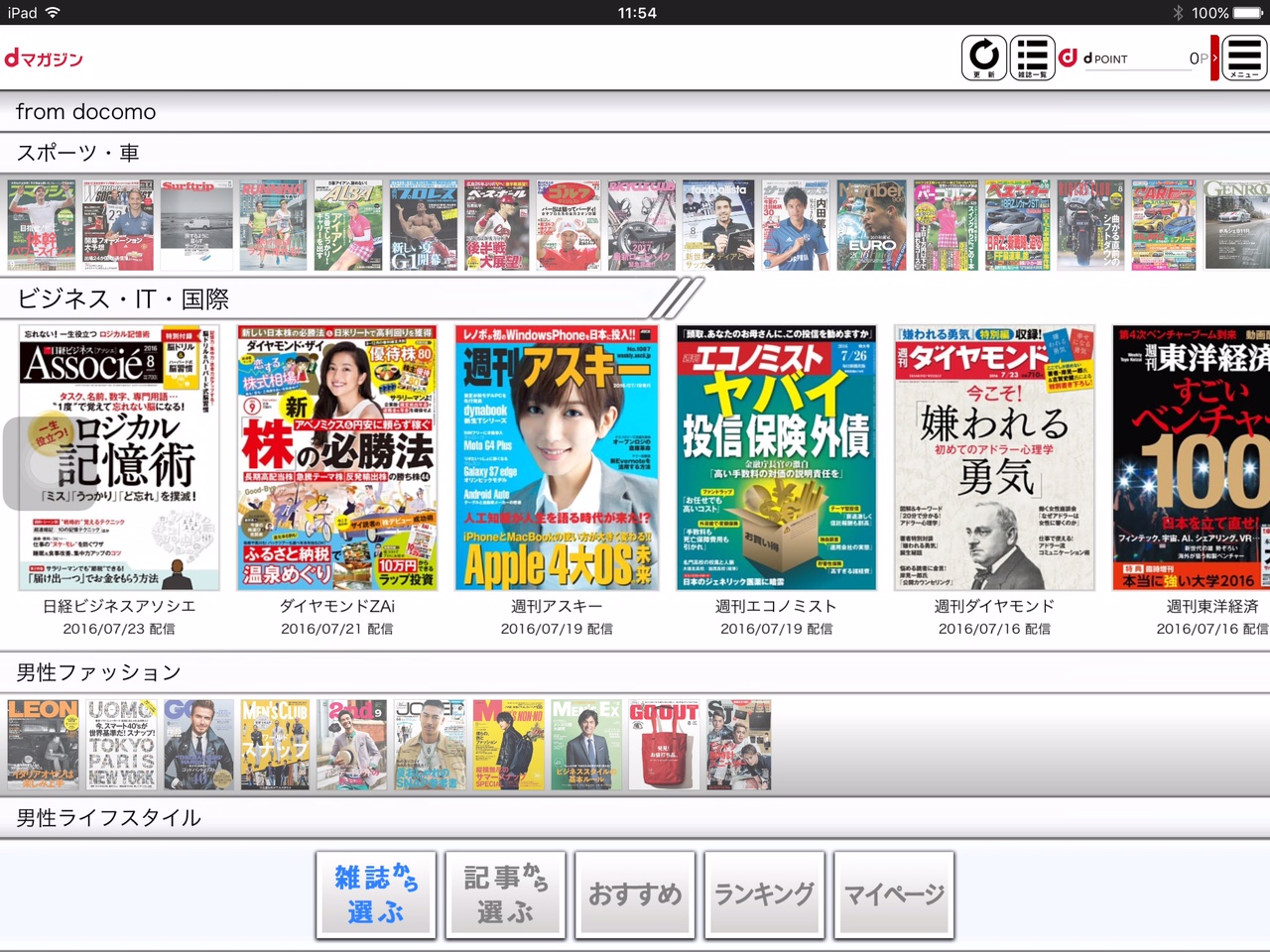Open the LEON magazine thumbnail

point(43,745)
